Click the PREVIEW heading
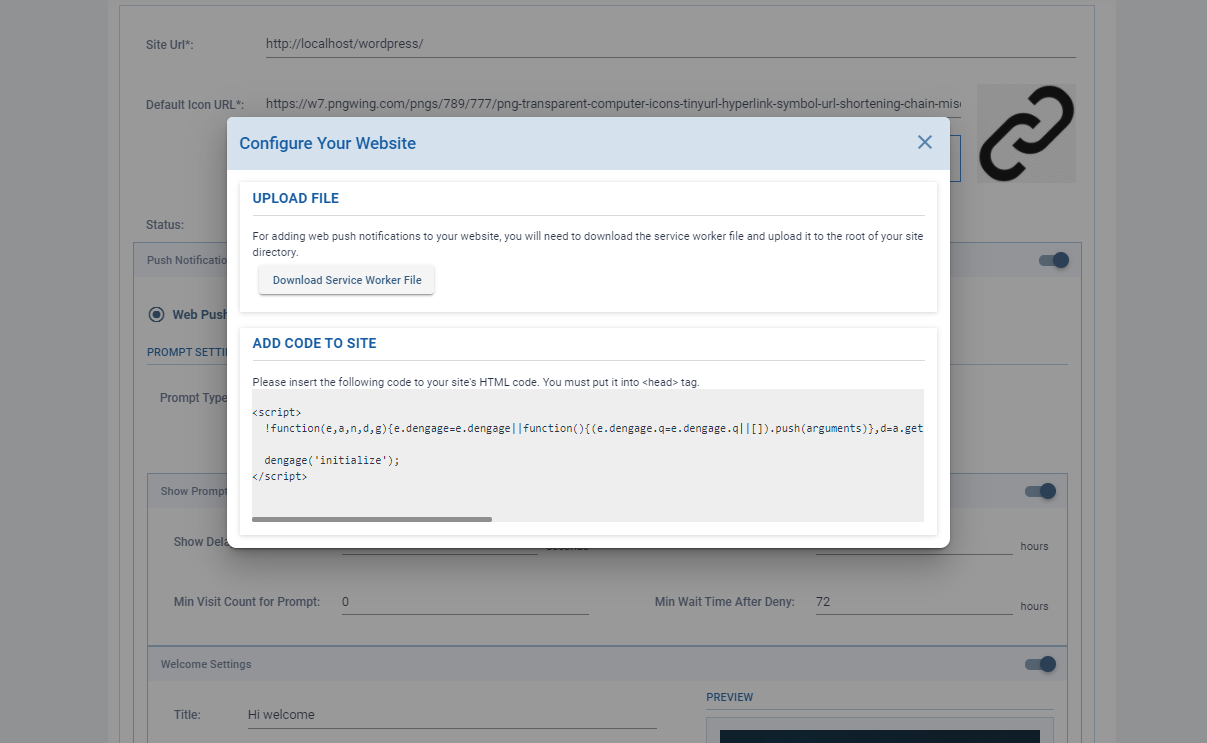This screenshot has height=743, width=1207. click(730, 697)
